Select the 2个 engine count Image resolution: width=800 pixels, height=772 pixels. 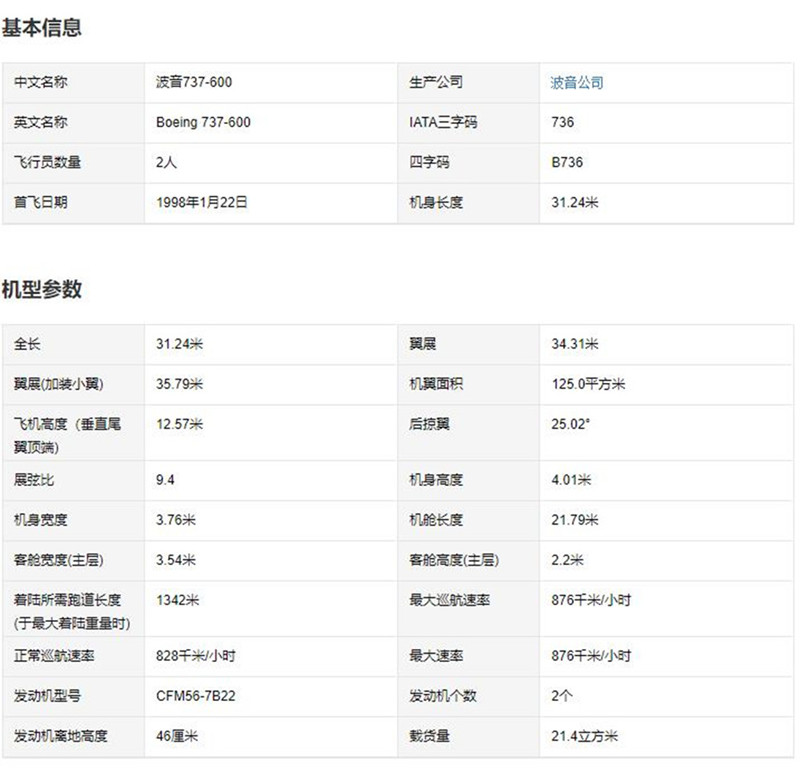point(562,696)
